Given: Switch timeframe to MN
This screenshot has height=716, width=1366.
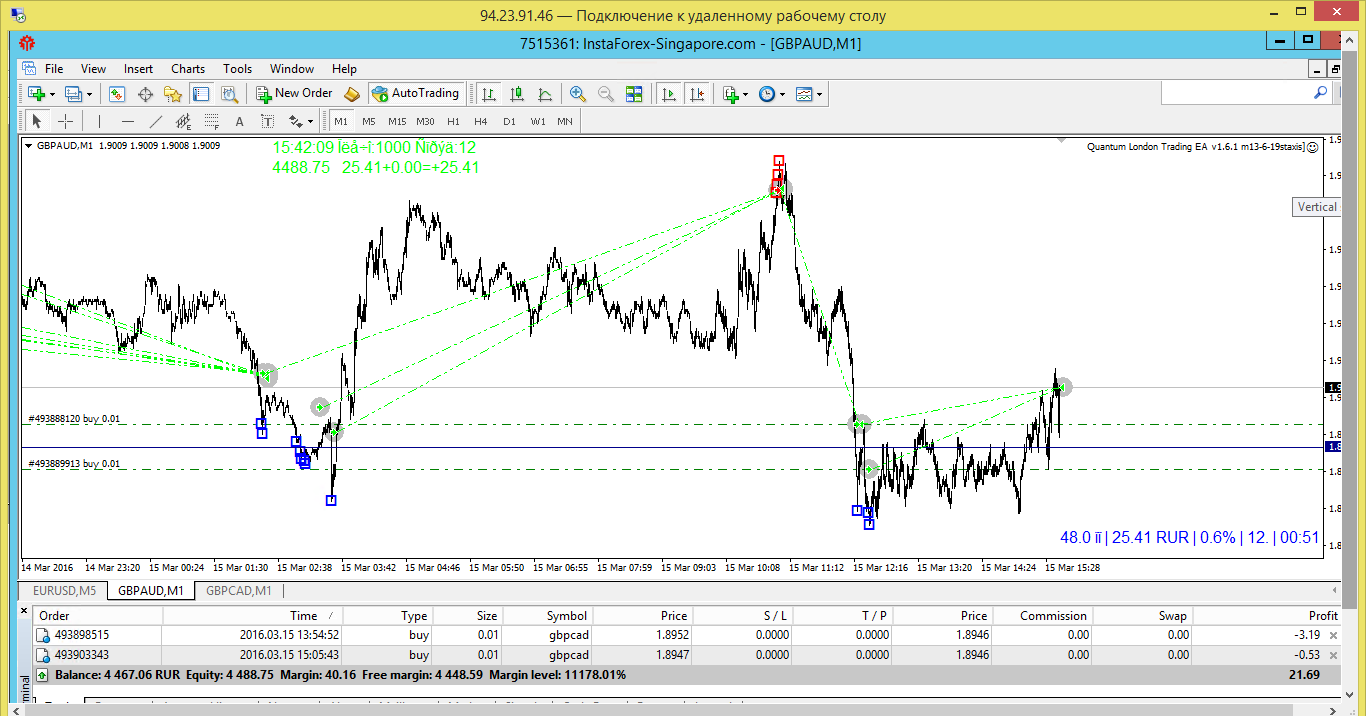Looking at the screenshot, I should (x=565, y=121).
